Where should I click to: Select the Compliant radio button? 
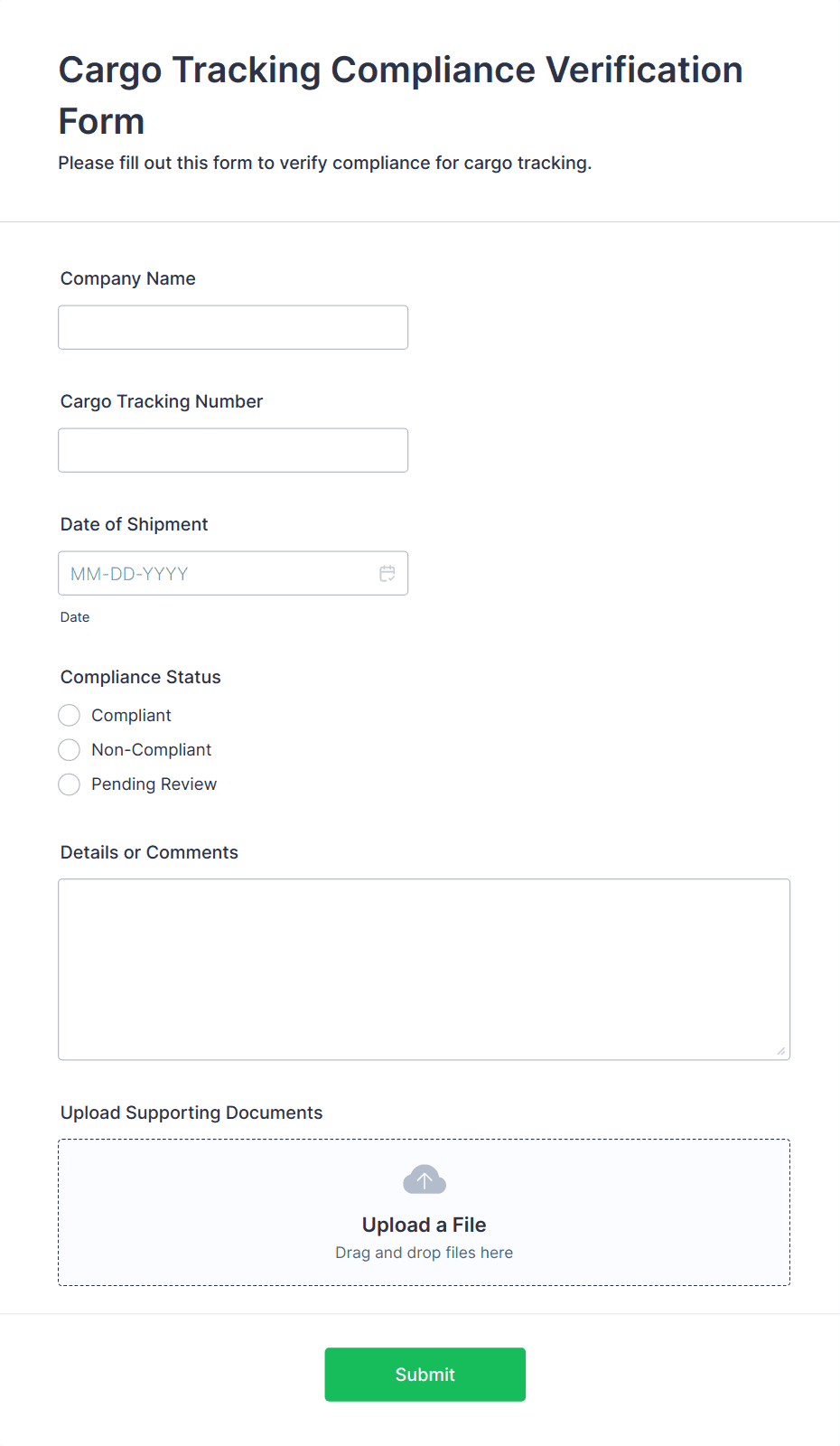click(70, 716)
